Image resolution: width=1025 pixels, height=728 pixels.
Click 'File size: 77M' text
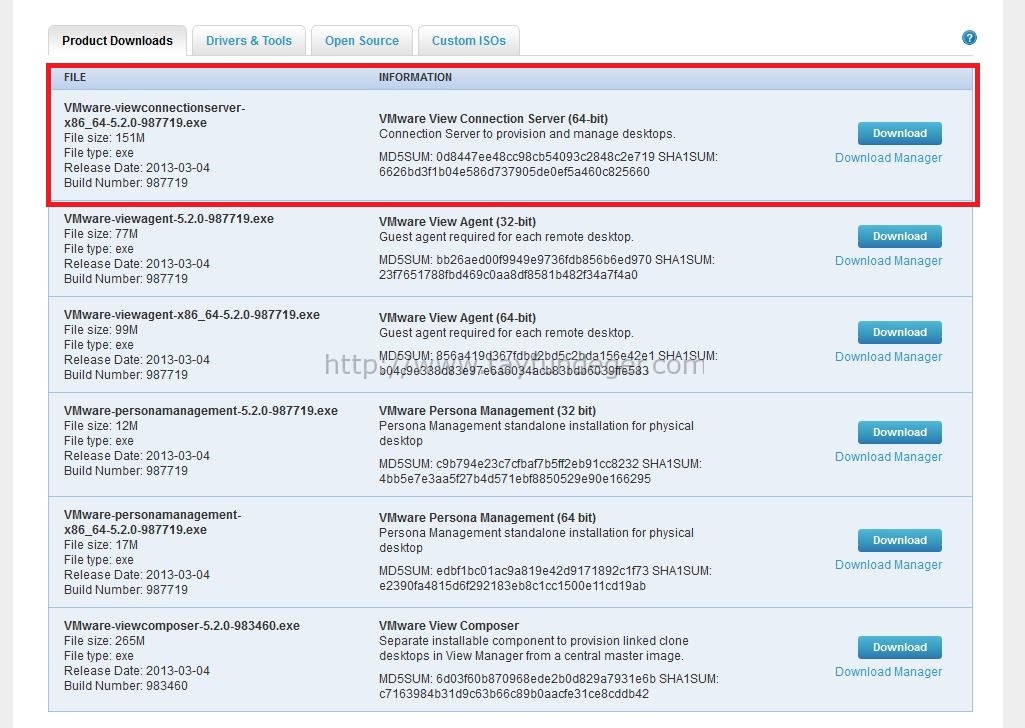(x=101, y=234)
